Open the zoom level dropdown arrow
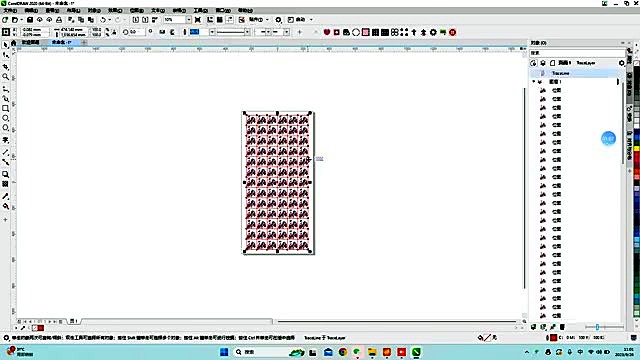Screen dimensions: 640x360 click(189, 20)
